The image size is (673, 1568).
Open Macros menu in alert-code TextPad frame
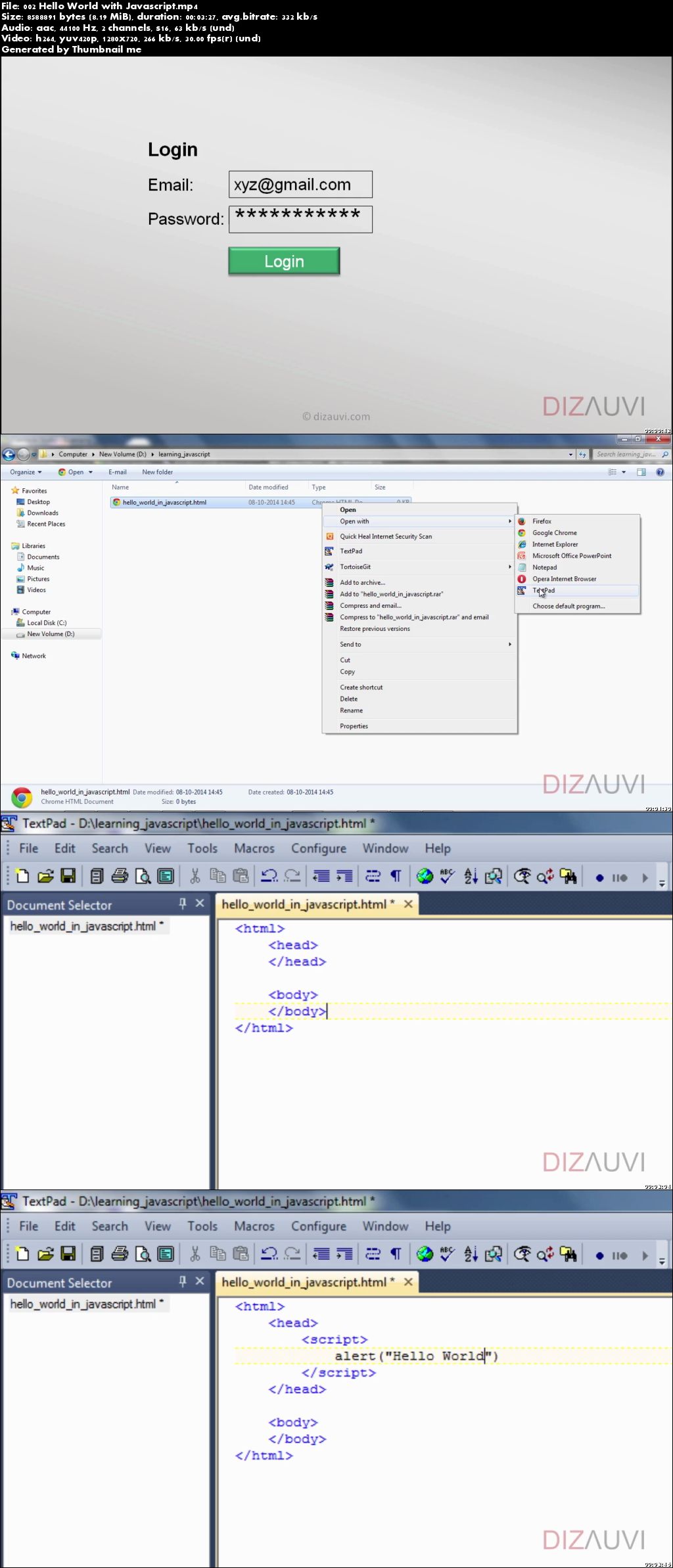[254, 1226]
